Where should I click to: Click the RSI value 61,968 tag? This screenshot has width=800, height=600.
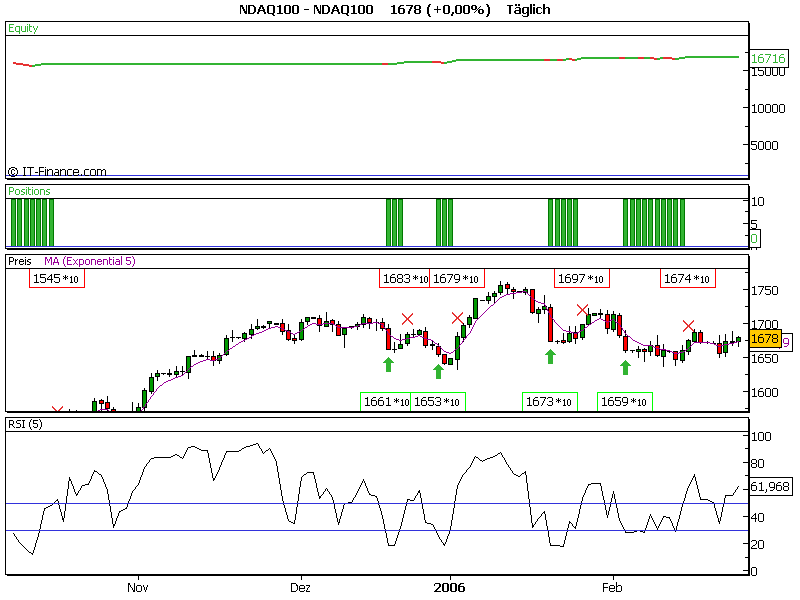point(770,487)
